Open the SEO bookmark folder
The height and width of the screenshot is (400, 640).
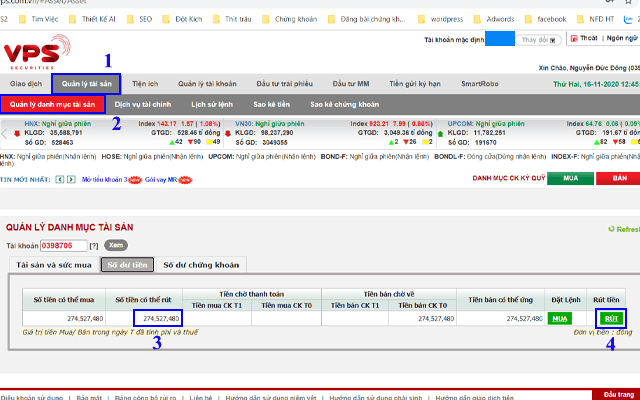tap(139, 19)
